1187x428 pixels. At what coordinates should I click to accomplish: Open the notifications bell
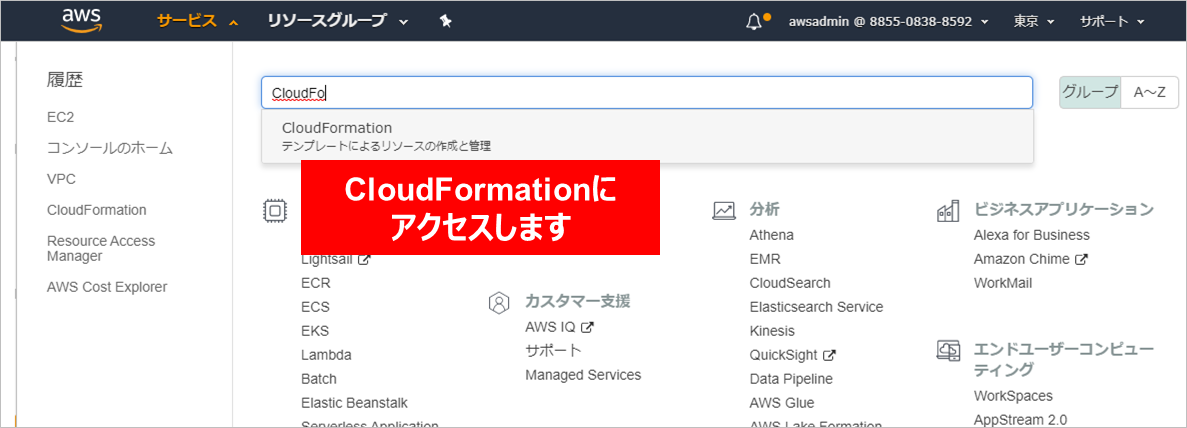pos(755,21)
